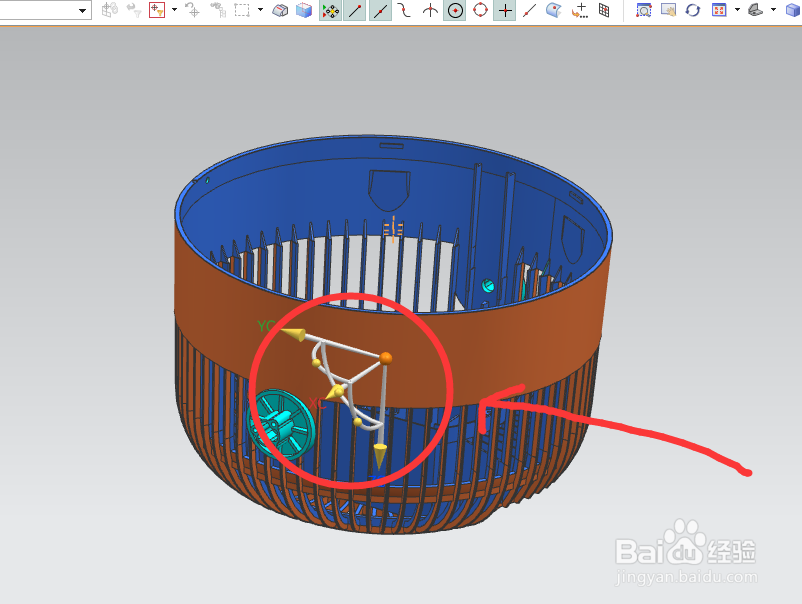Select the cyan wheel component in the model
Screen dimensions: 802x604
(281, 423)
